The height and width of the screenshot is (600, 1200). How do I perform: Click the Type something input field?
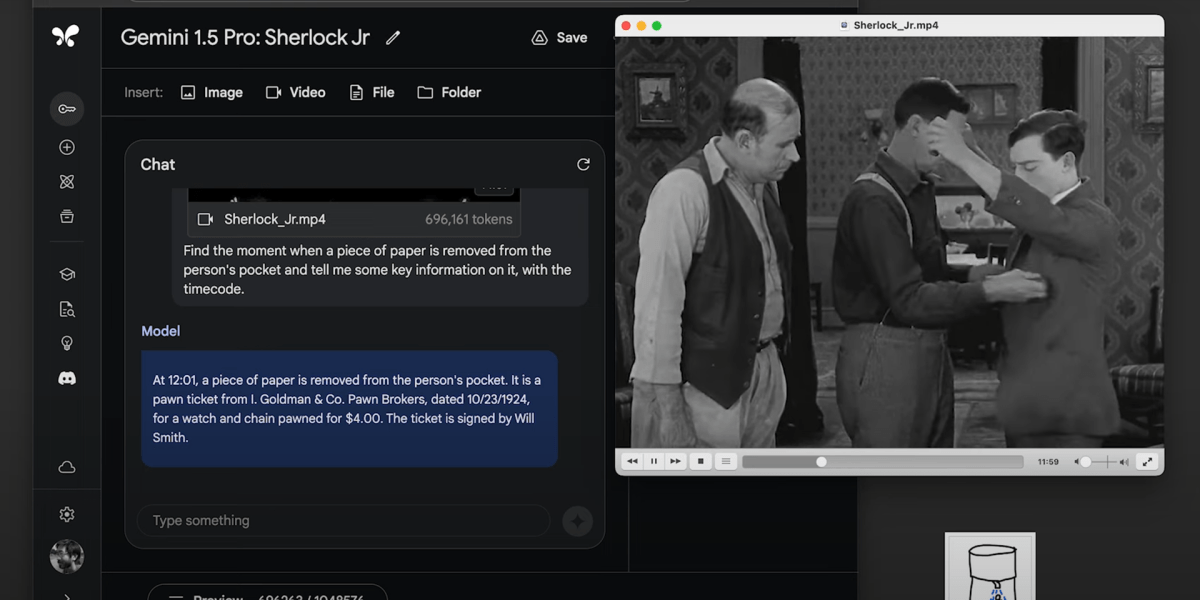(x=343, y=520)
